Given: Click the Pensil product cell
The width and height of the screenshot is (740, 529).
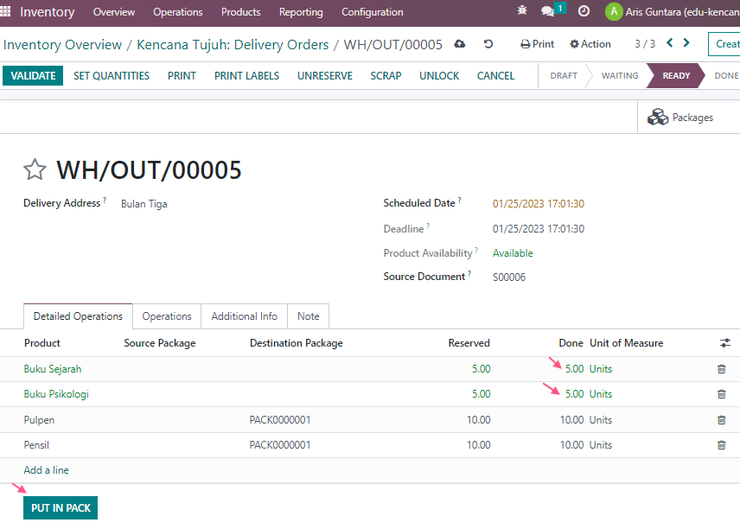Looking at the screenshot, I should click(x=36, y=445).
